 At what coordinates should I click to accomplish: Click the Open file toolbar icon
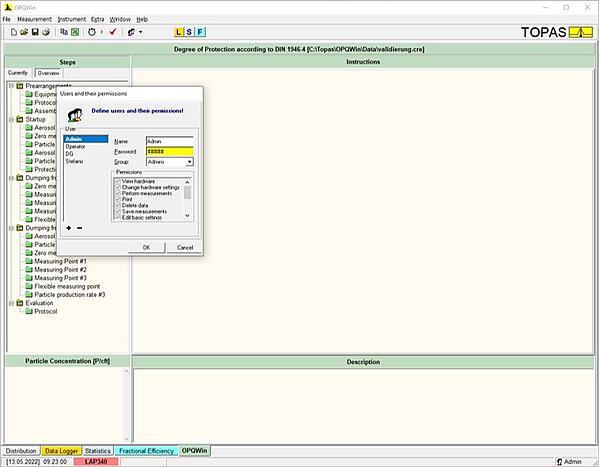(24, 32)
